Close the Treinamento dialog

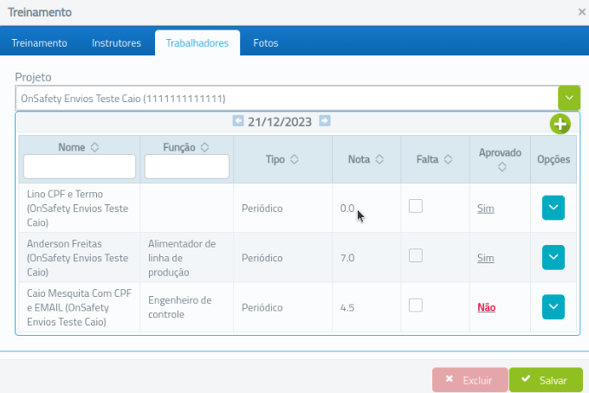coord(582,12)
